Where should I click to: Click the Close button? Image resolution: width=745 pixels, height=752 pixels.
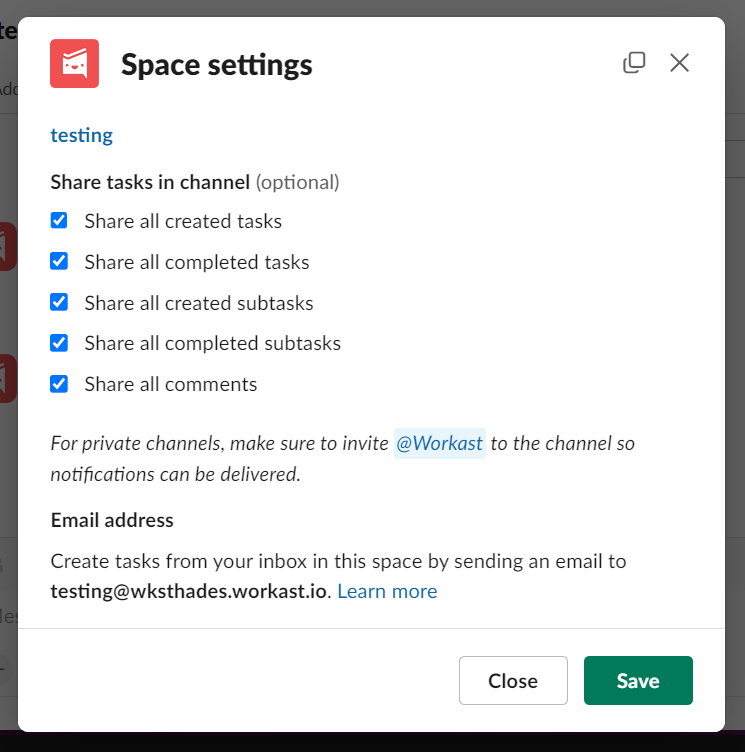(513, 680)
